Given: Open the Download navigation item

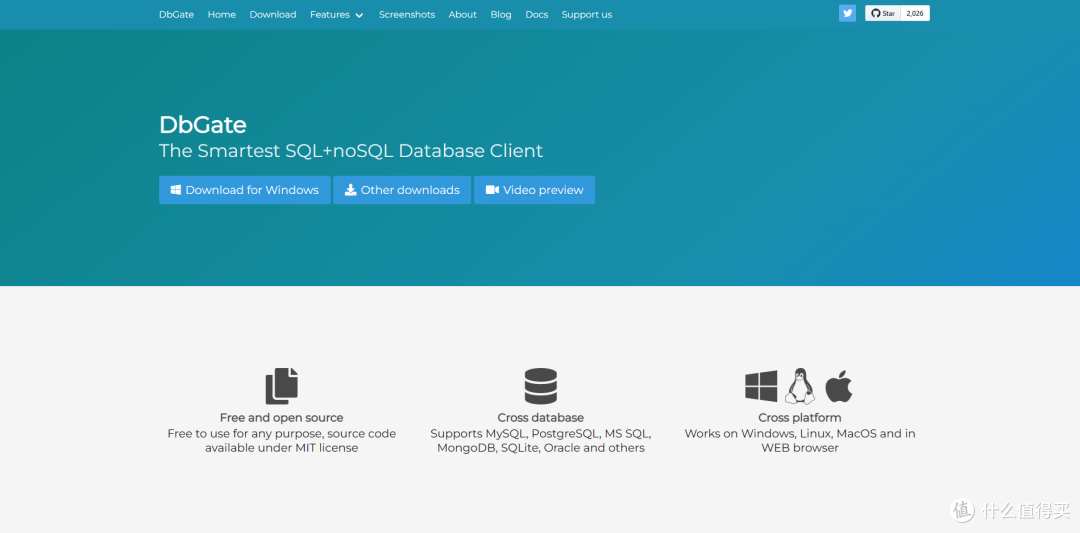Looking at the screenshot, I should pos(273,15).
